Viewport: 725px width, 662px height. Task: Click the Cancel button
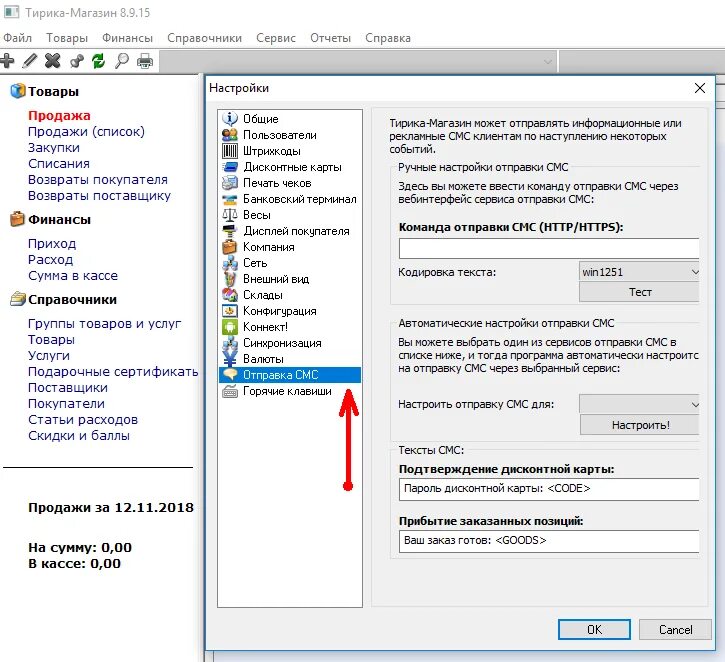coord(675,630)
